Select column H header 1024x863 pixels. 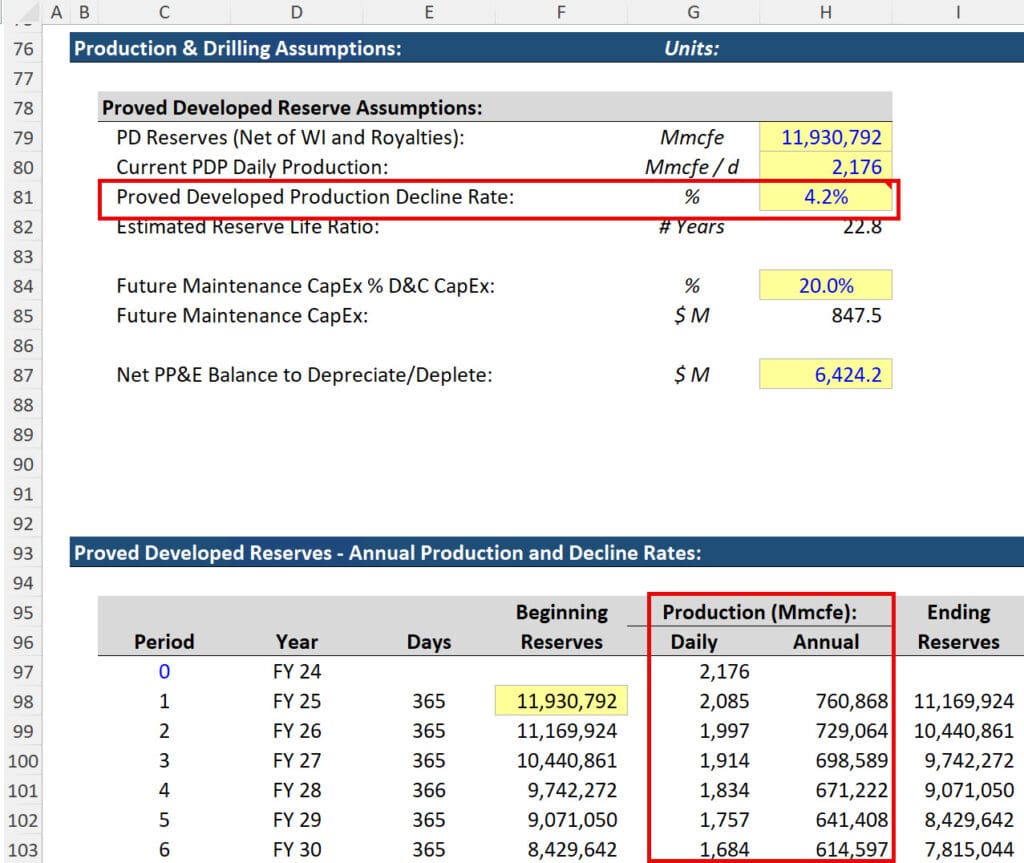(x=825, y=13)
